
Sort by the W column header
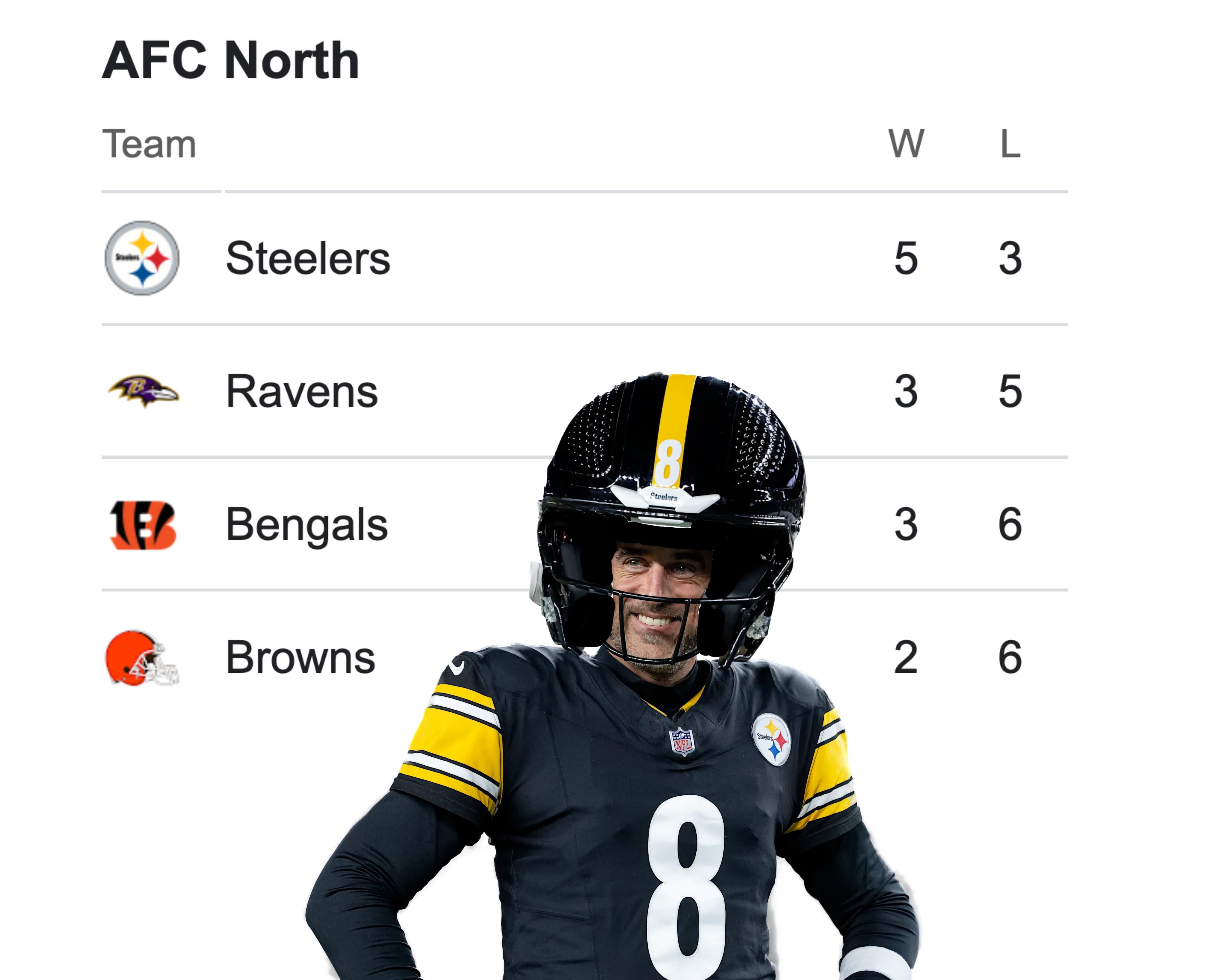click(x=906, y=144)
